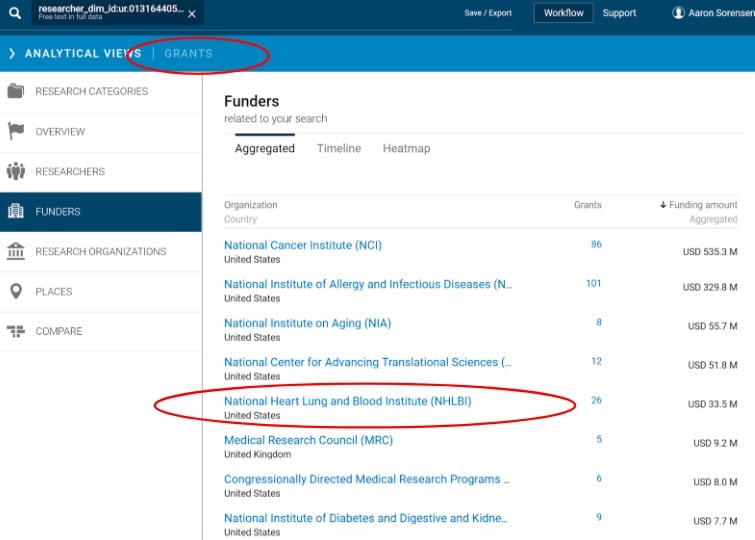Click the Support menu item
This screenshot has height=540, width=755.
point(619,13)
